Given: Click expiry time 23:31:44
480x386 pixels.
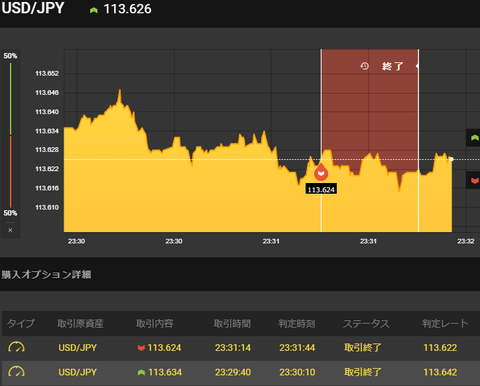Looking at the screenshot, I should click(297, 348).
